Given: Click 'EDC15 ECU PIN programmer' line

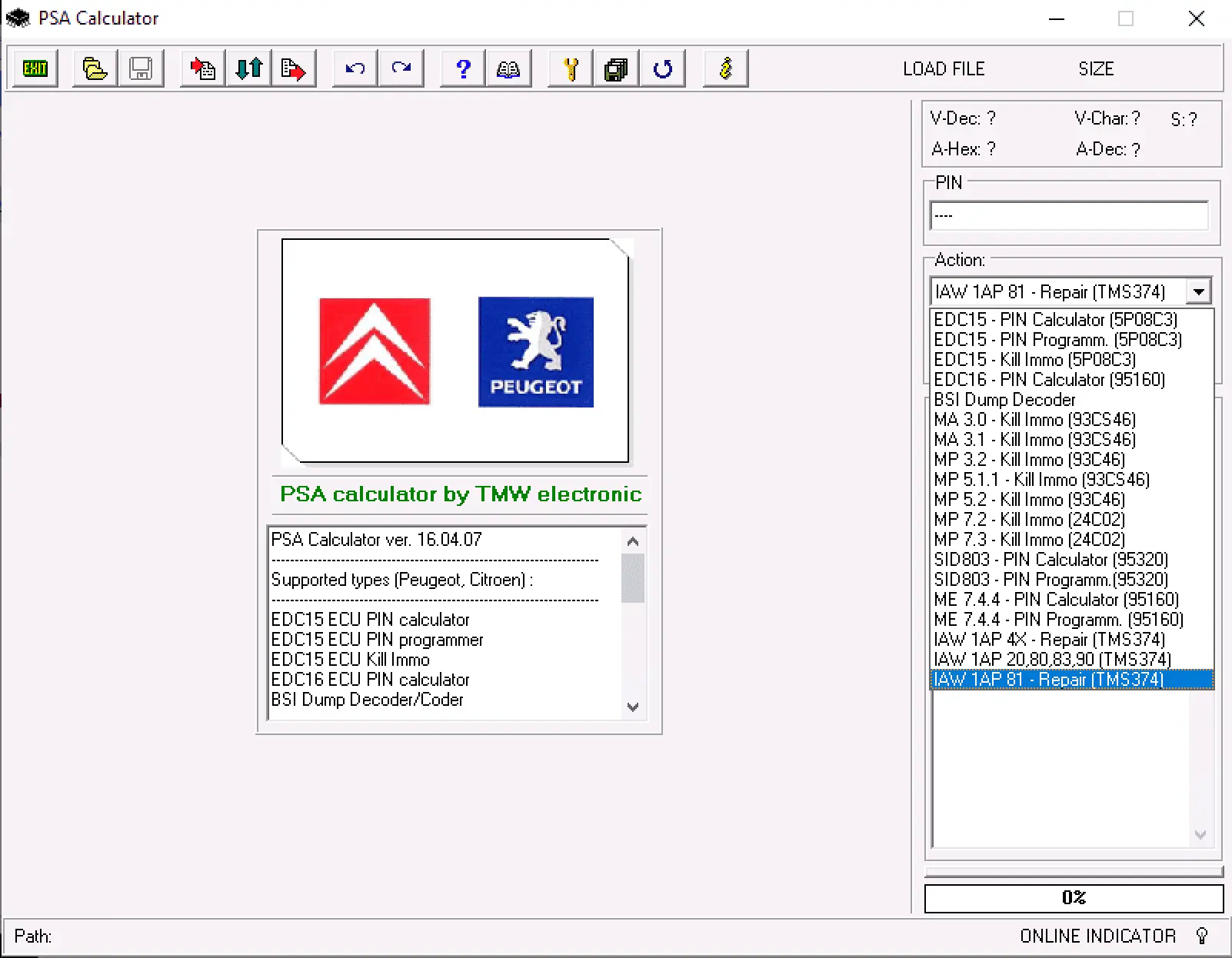Looking at the screenshot, I should 377,640.
